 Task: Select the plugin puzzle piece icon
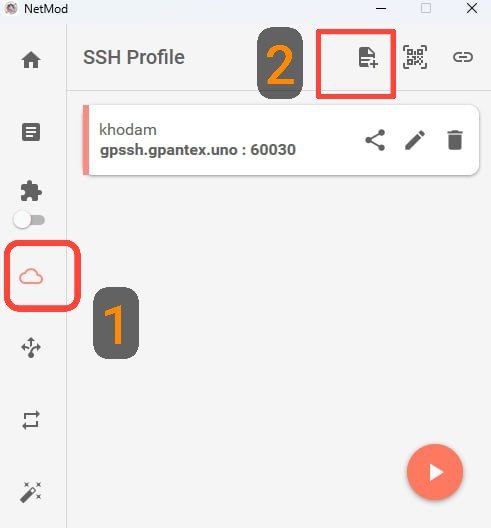coord(31,191)
